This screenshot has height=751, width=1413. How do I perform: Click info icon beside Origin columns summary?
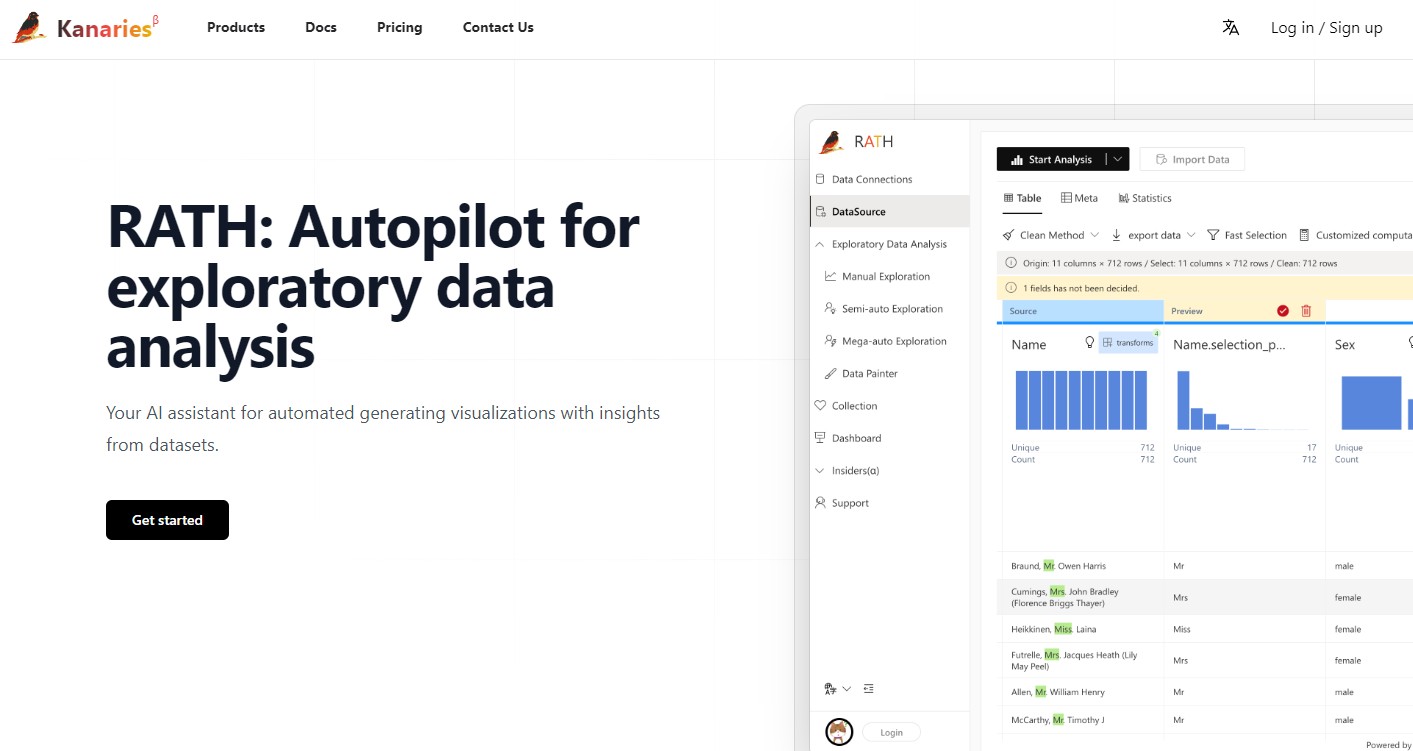[1011, 263]
